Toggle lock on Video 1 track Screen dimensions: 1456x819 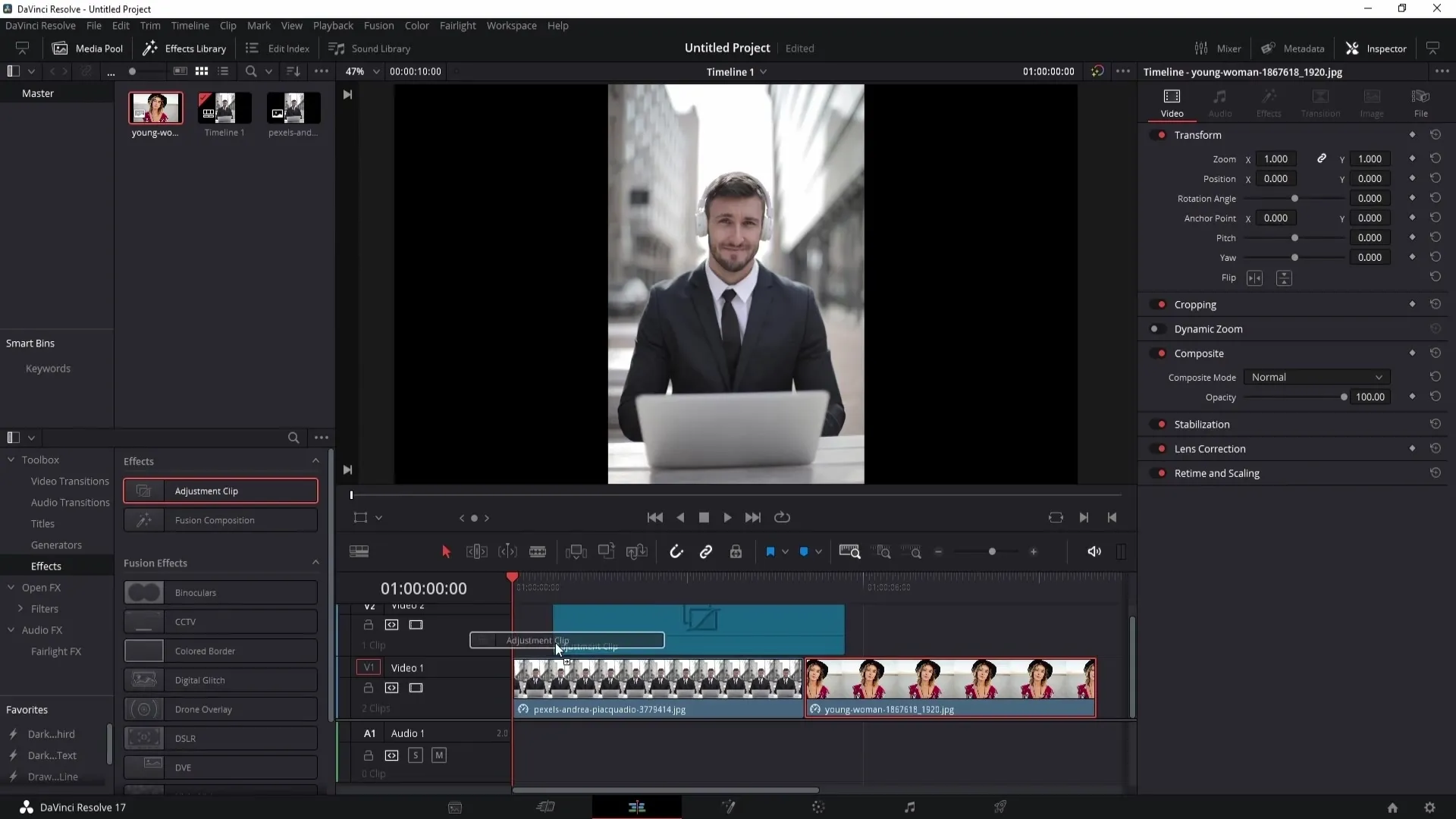[x=368, y=688]
